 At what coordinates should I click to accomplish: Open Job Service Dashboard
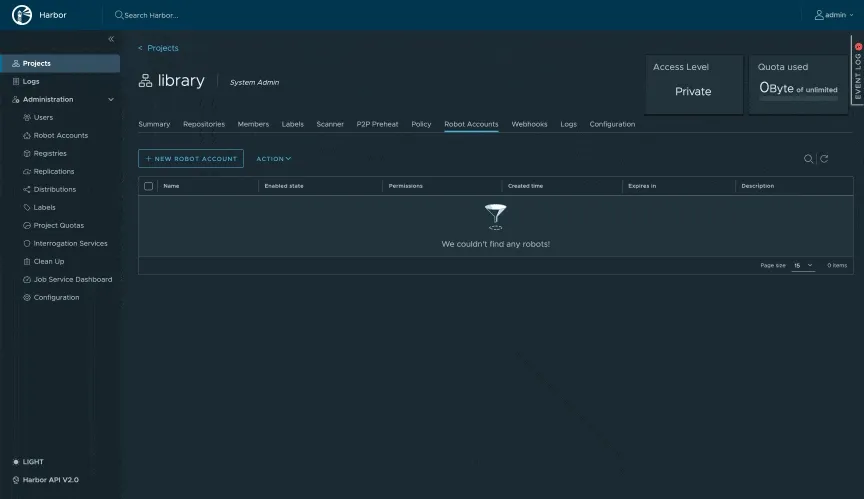pyautogui.click(x=72, y=279)
